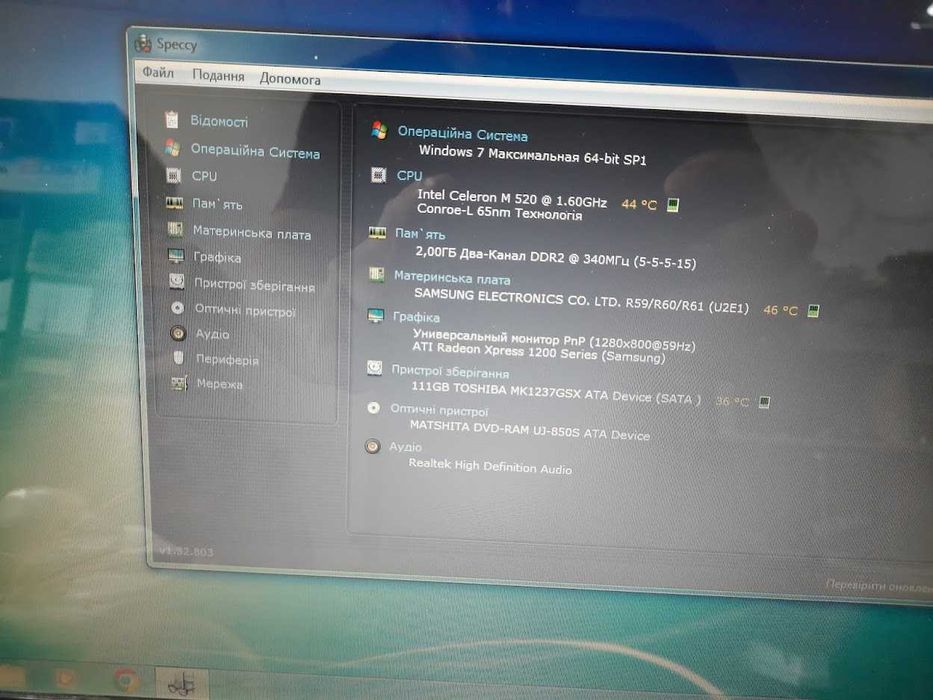Click the speaker icon in summary panel
This screenshot has width=933, height=700.
click(x=372, y=446)
